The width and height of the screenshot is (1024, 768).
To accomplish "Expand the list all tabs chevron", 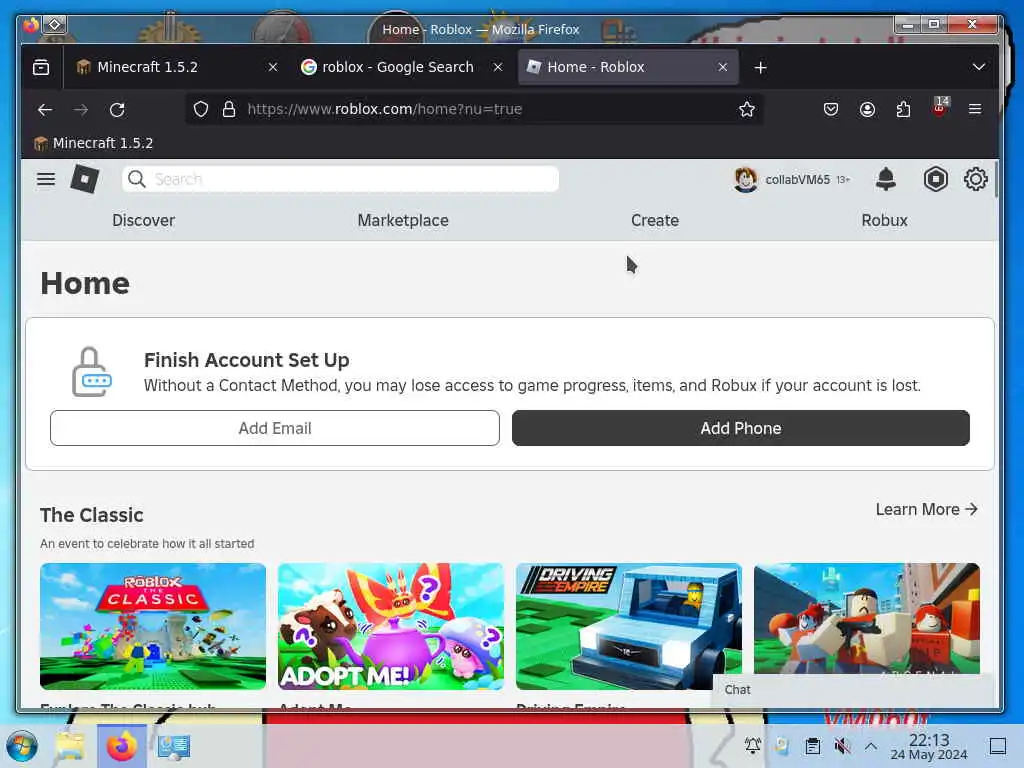I will (978, 67).
